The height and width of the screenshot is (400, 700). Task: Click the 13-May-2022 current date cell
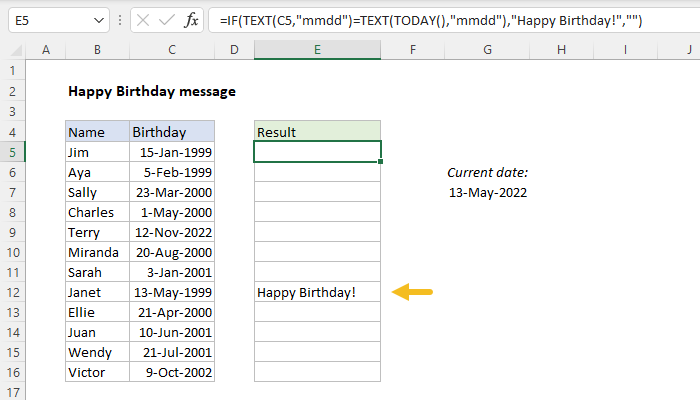pyautogui.click(x=487, y=192)
